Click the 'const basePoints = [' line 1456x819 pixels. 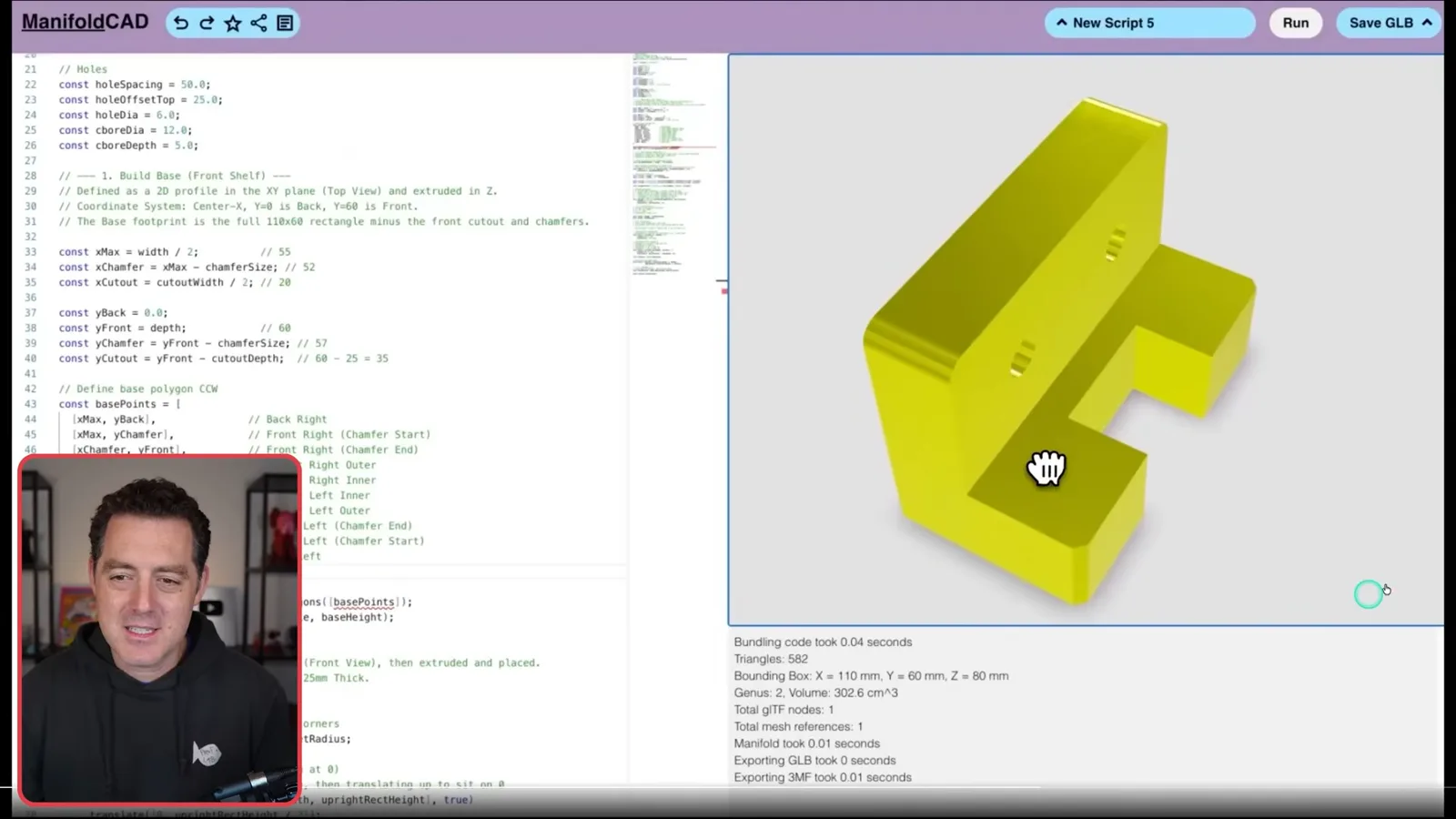(x=119, y=404)
